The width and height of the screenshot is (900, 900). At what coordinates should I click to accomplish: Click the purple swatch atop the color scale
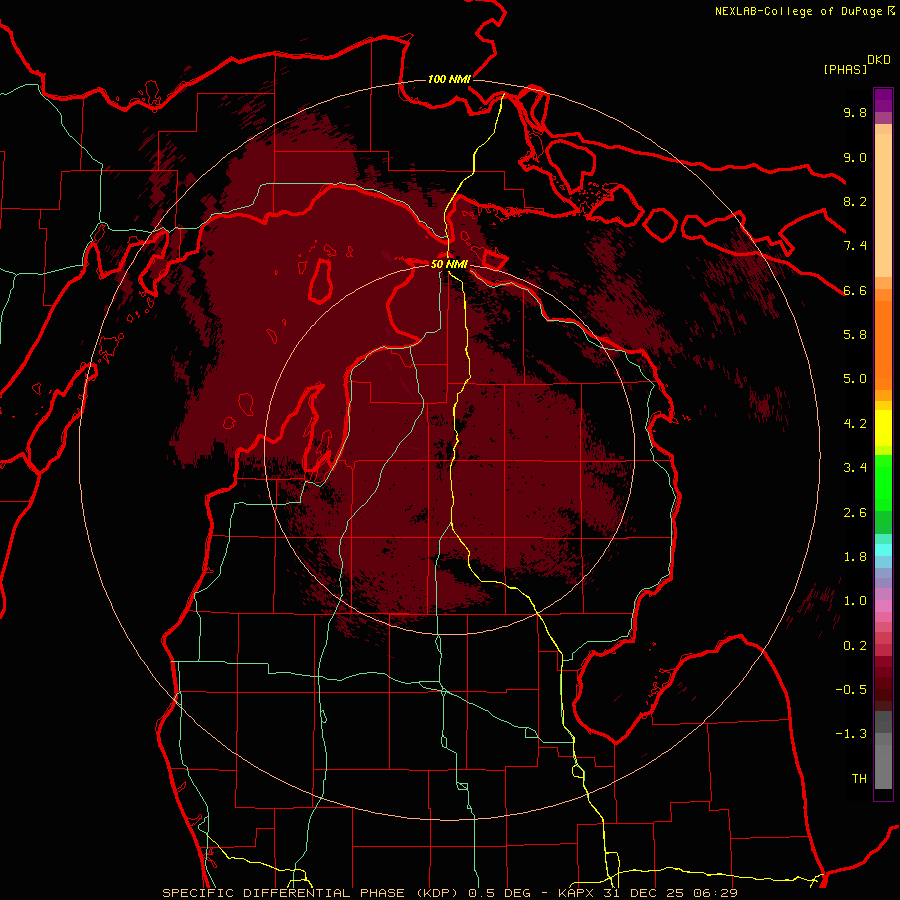(883, 99)
